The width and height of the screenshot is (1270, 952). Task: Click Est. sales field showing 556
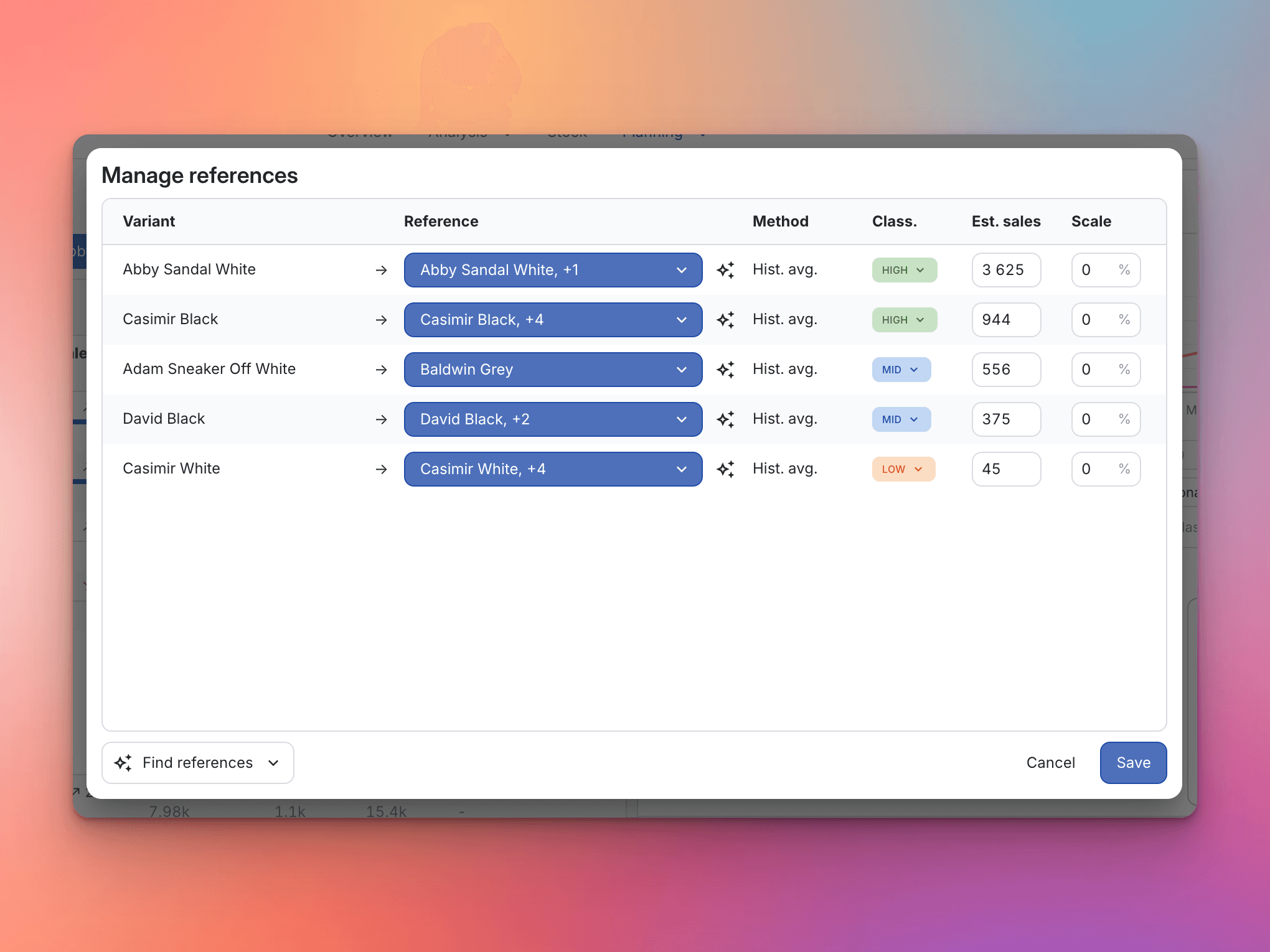coord(1005,370)
